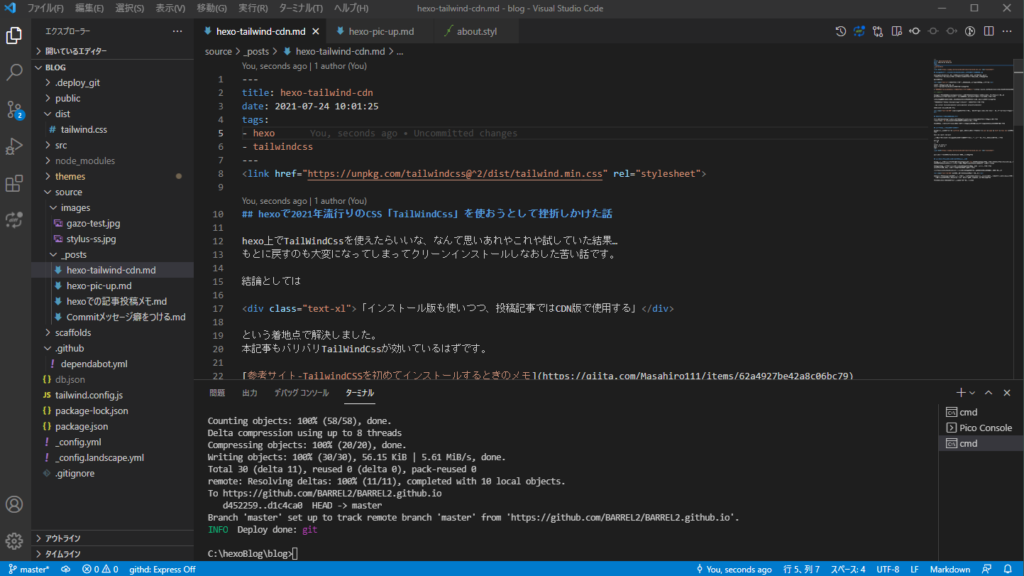The width and height of the screenshot is (1024, 576).
Task: Open the Run and Debug view
Action: pyautogui.click(x=14, y=146)
